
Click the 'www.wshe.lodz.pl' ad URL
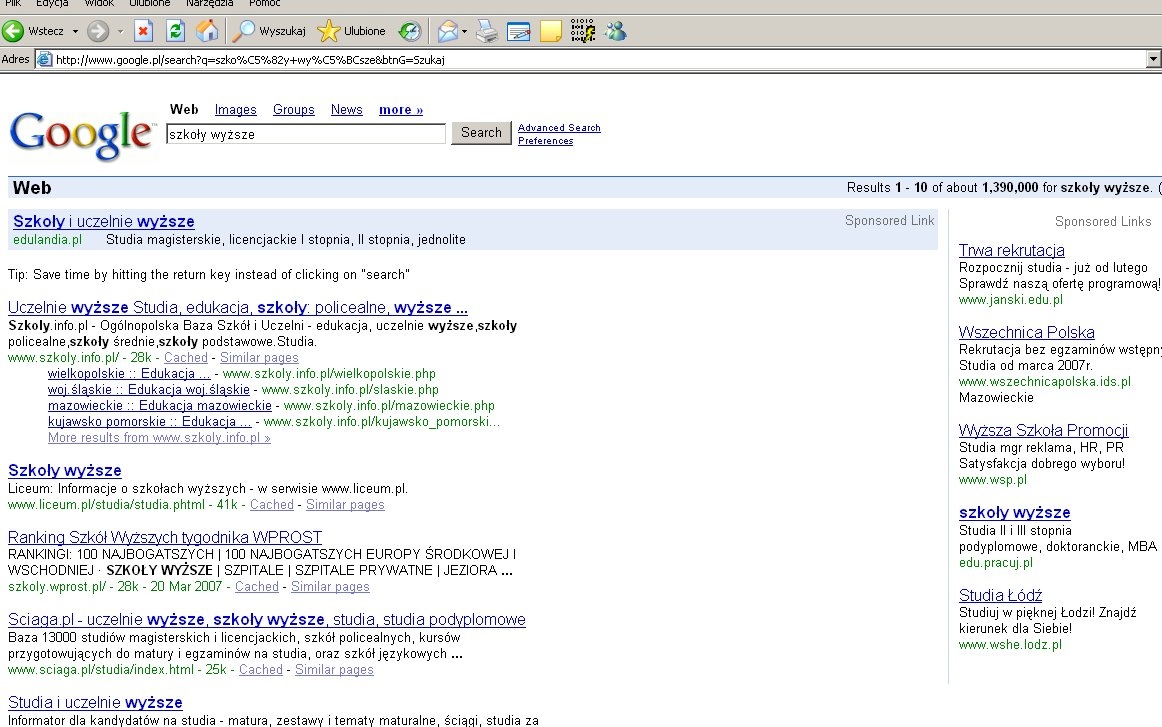point(1010,645)
